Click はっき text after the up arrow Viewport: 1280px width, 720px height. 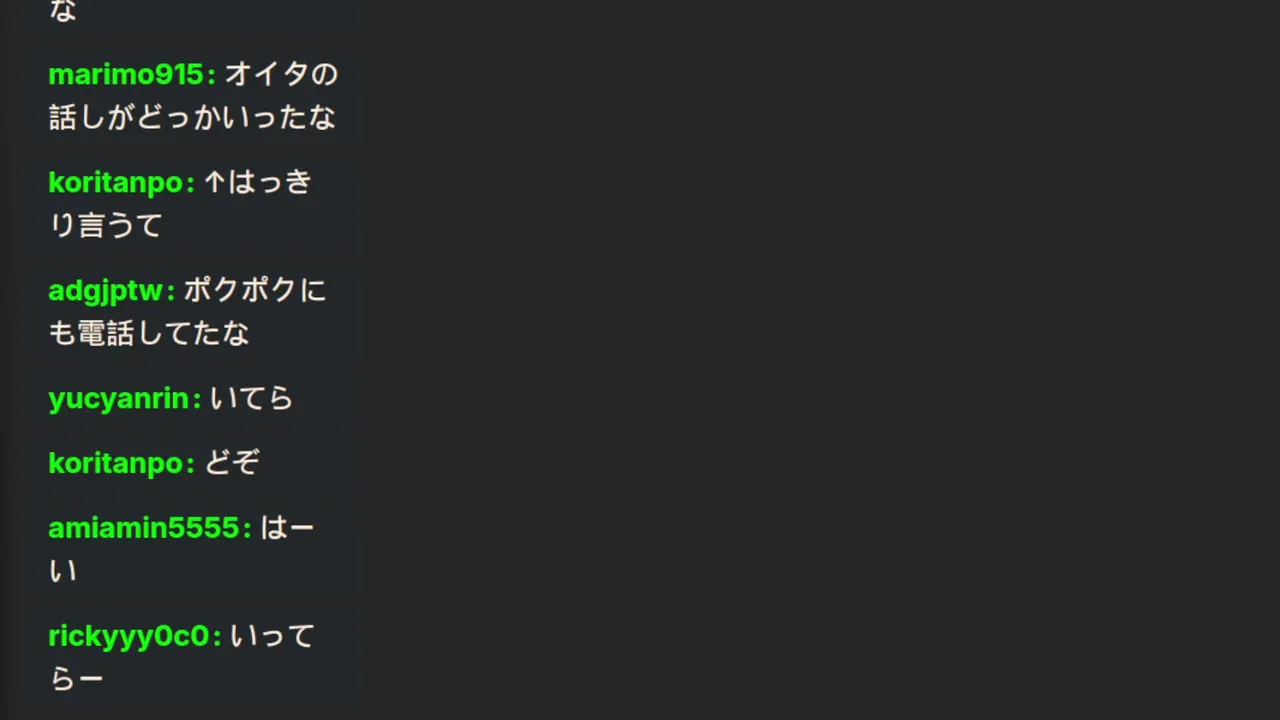[270, 182]
